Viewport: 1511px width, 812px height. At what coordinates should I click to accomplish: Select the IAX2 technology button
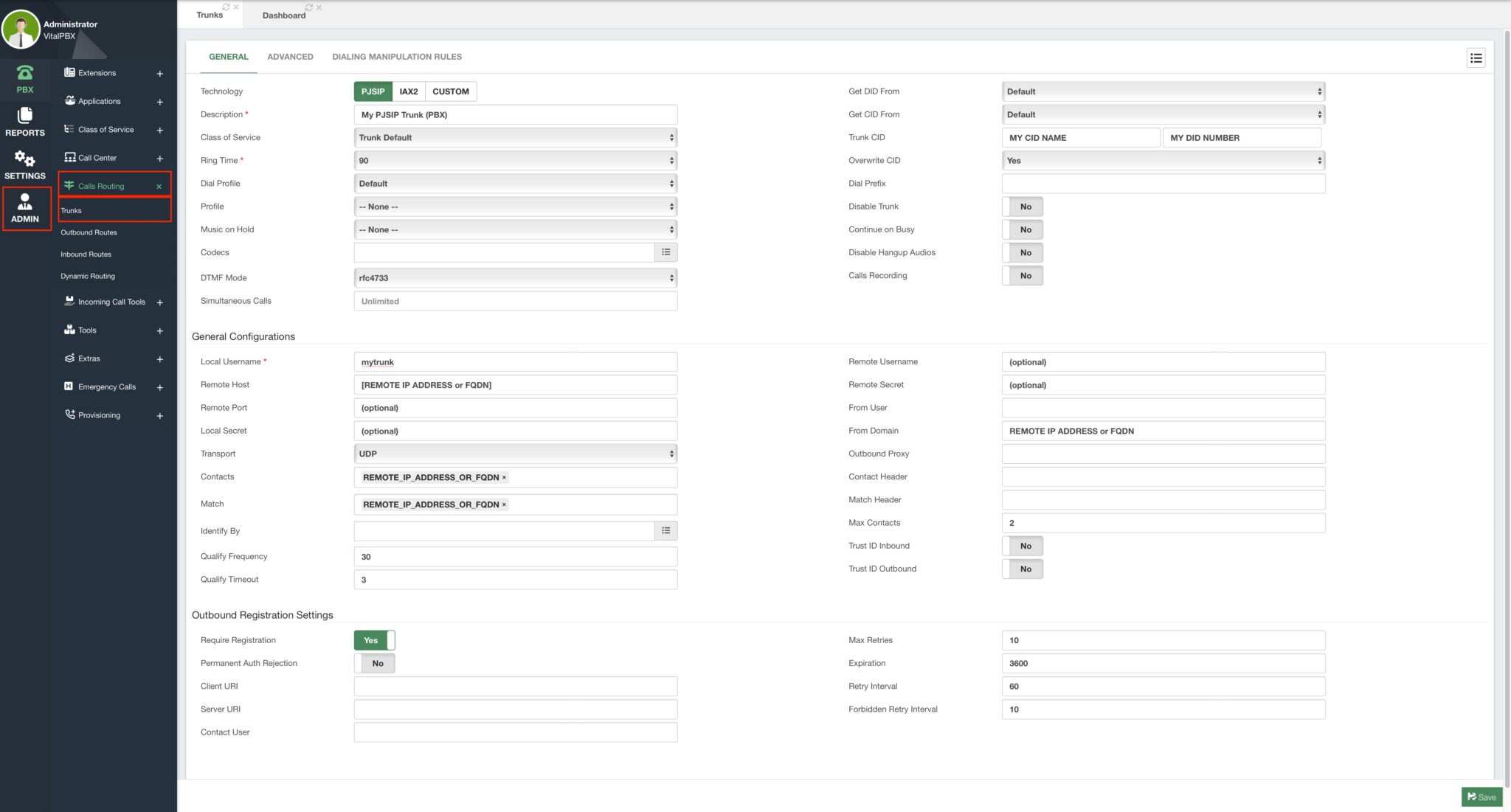pos(409,91)
